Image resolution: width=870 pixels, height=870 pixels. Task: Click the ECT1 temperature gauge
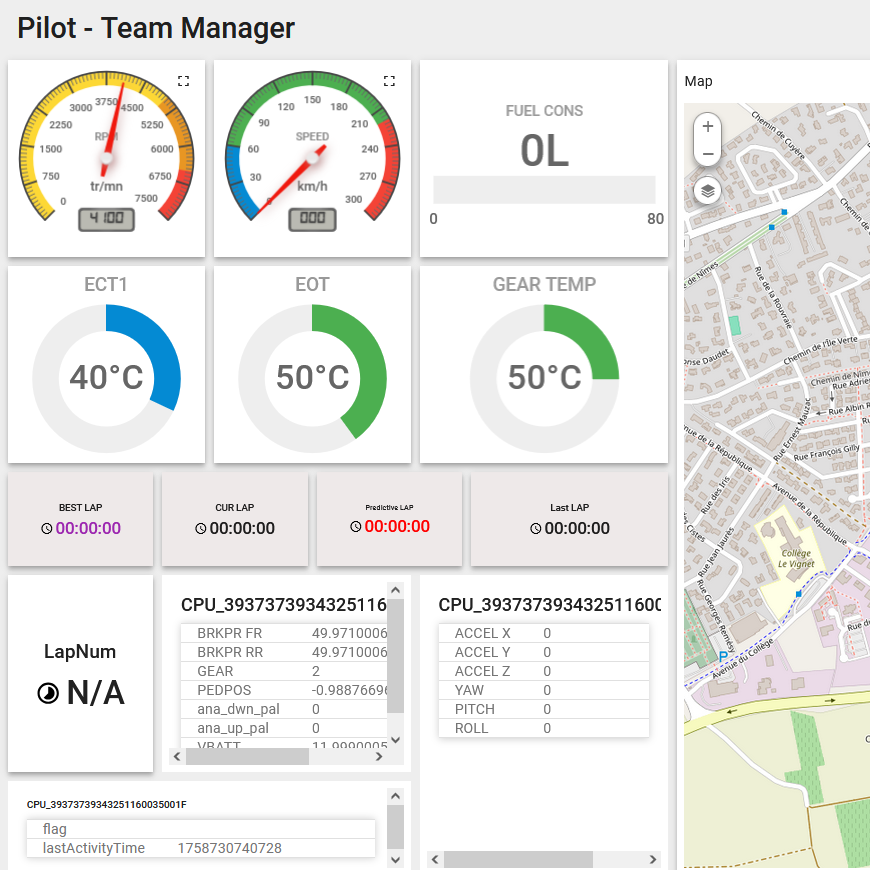107,378
